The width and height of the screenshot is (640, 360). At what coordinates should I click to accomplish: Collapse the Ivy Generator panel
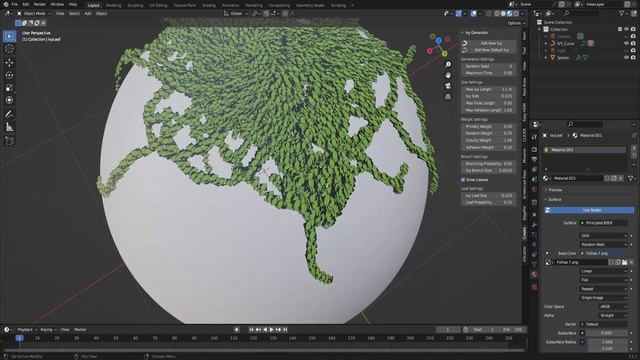pos(476,33)
